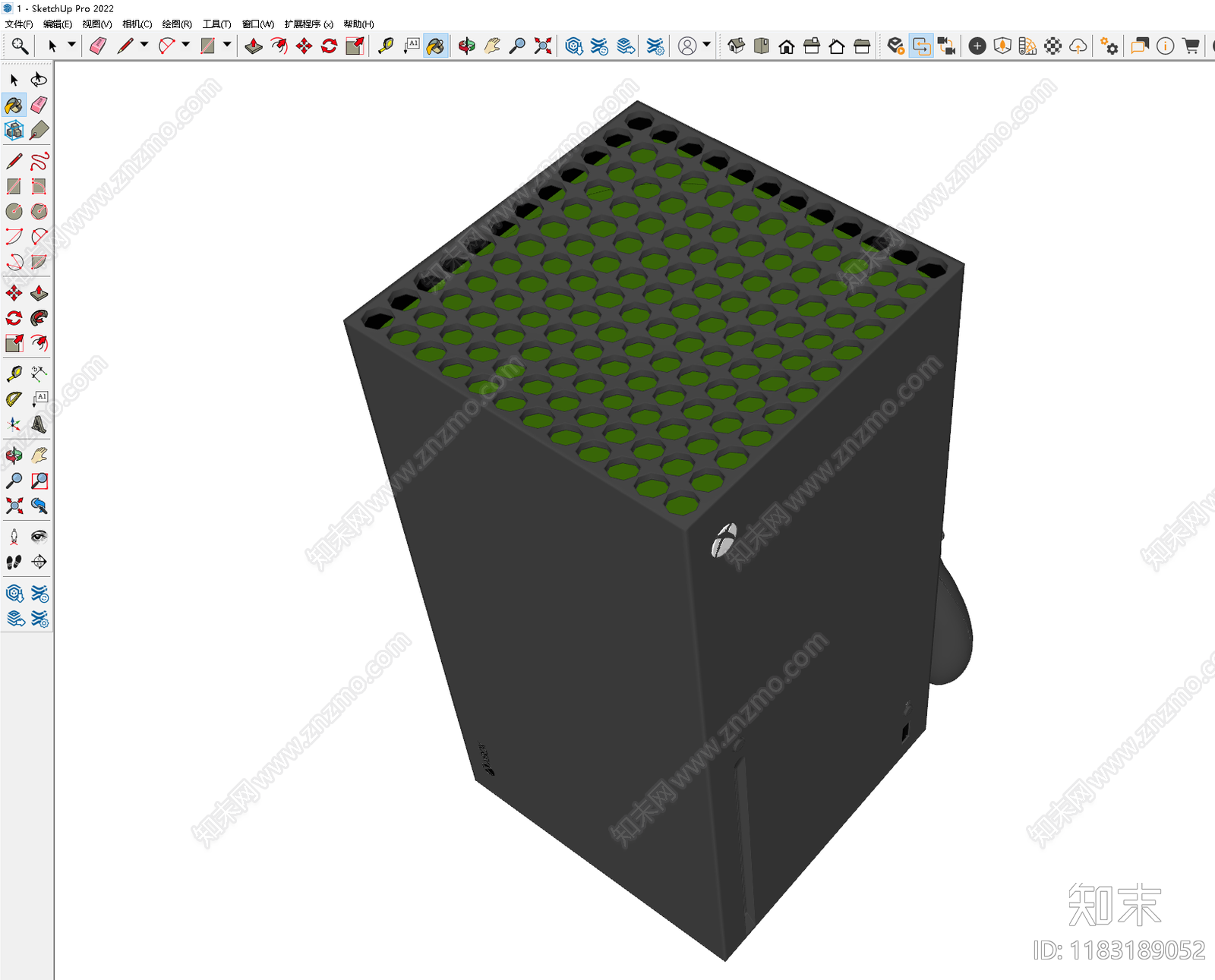Select the 3D Text tool in left toolbar
This screenshot has width=1215, height=980.
pyautogui.click(x=39, y=424)
